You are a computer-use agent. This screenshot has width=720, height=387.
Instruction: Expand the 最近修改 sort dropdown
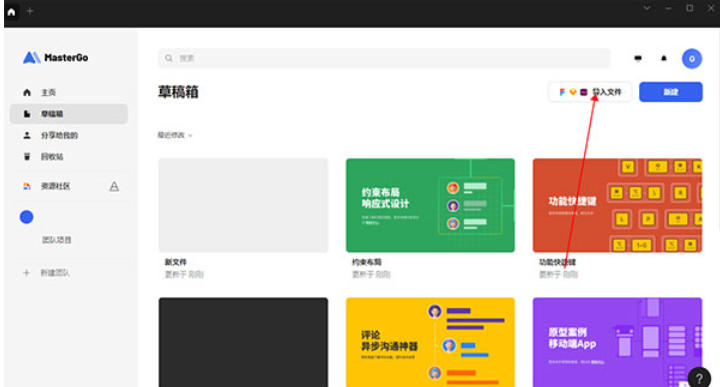coord(175,135)
